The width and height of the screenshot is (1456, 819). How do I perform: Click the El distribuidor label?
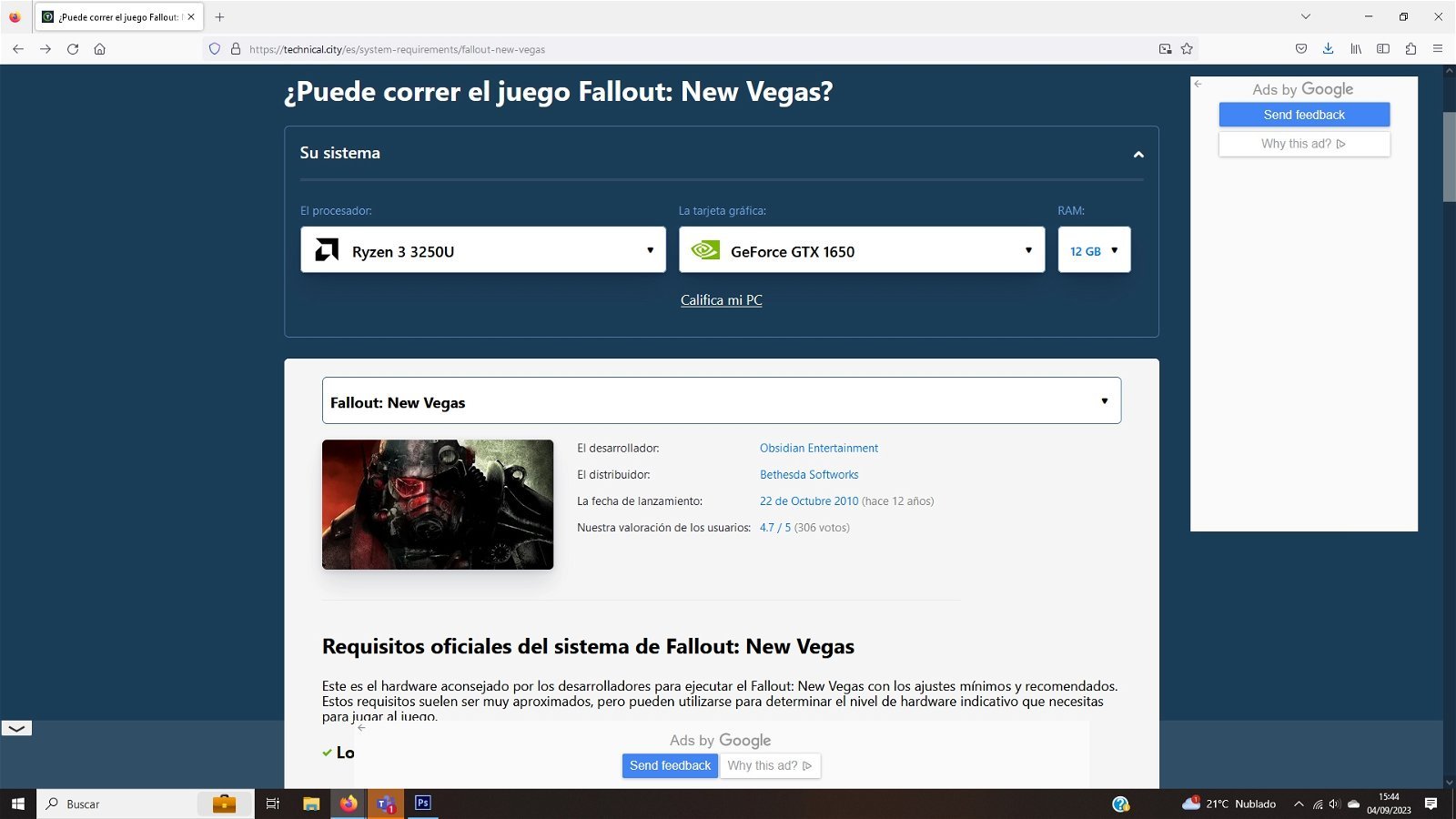pyautogui.click(x=613, y=475)
